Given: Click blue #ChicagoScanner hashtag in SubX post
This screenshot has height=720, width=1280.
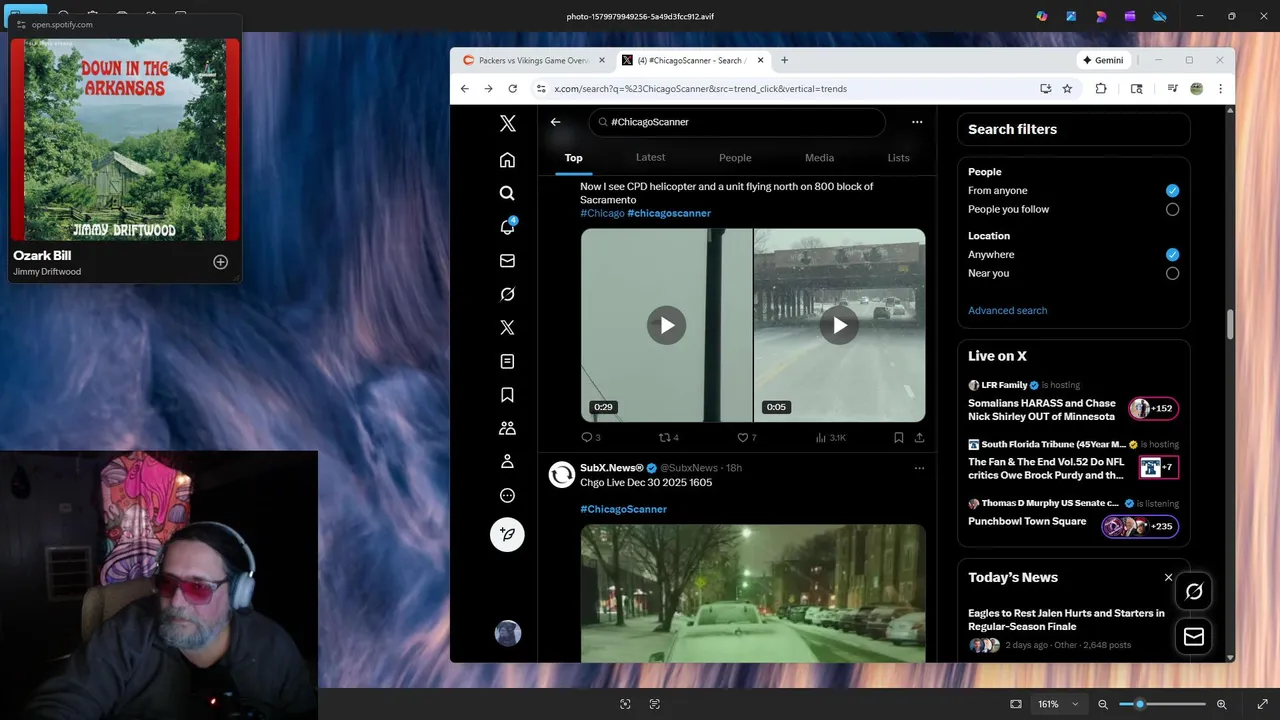Looking at the screenshot, I should (623, 509).
